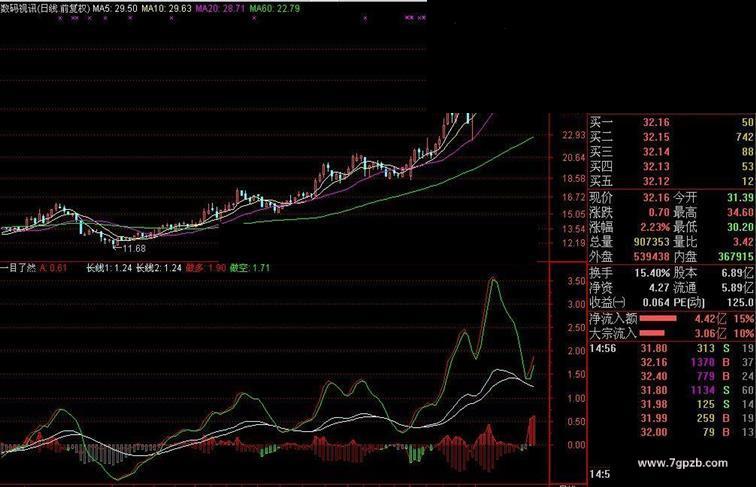Click the 22.93 price axis label
The image size is (756, 487).
pos(573,135)
